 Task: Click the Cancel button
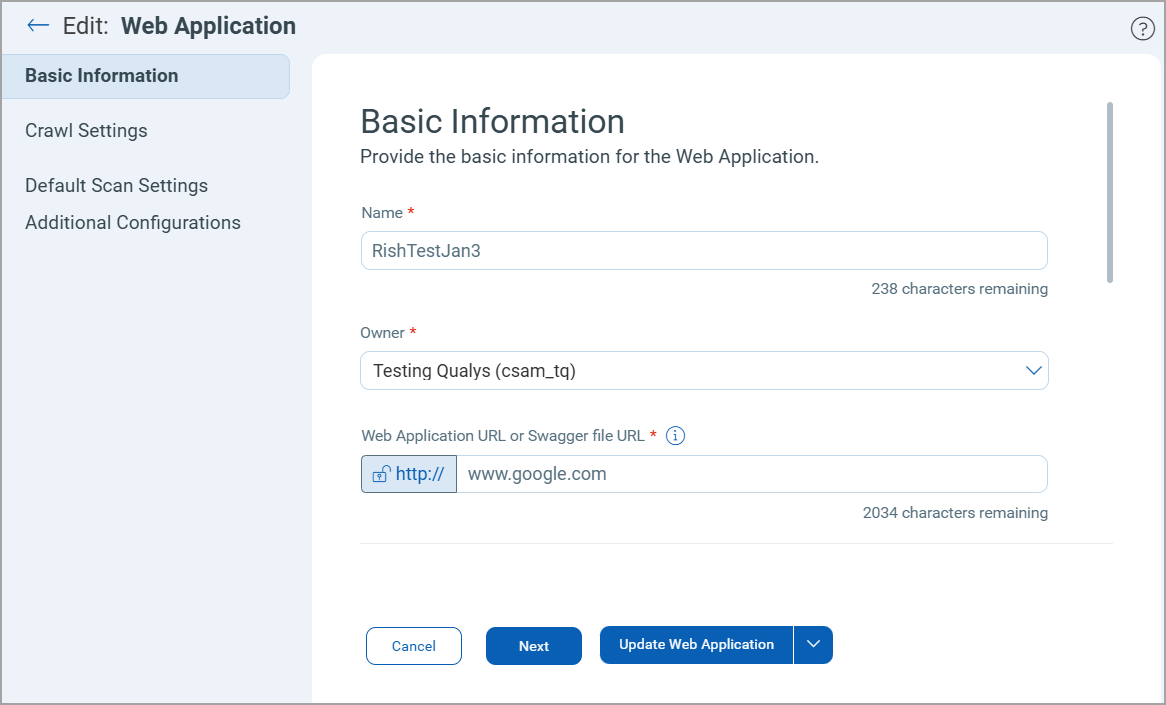[x=413, y=646]
